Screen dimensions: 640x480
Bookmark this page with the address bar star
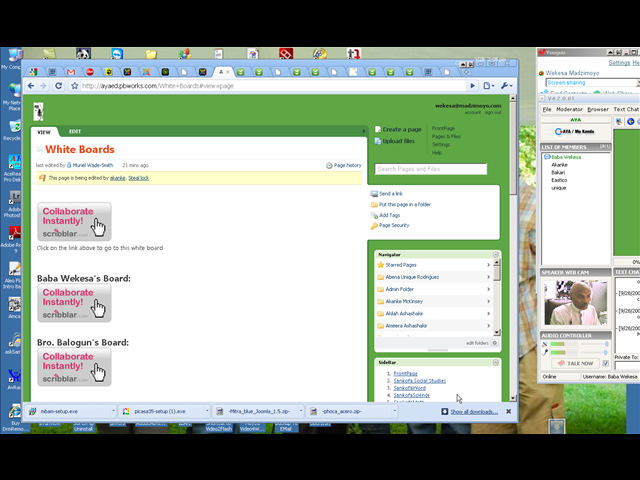click(x=74, y=86)
